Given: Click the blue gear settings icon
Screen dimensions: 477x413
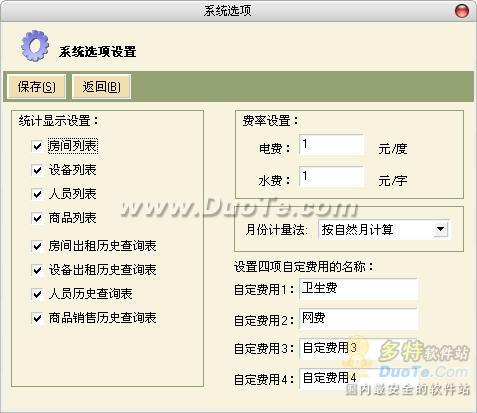Looking at the screenshot, I should (x=35, y=46).
